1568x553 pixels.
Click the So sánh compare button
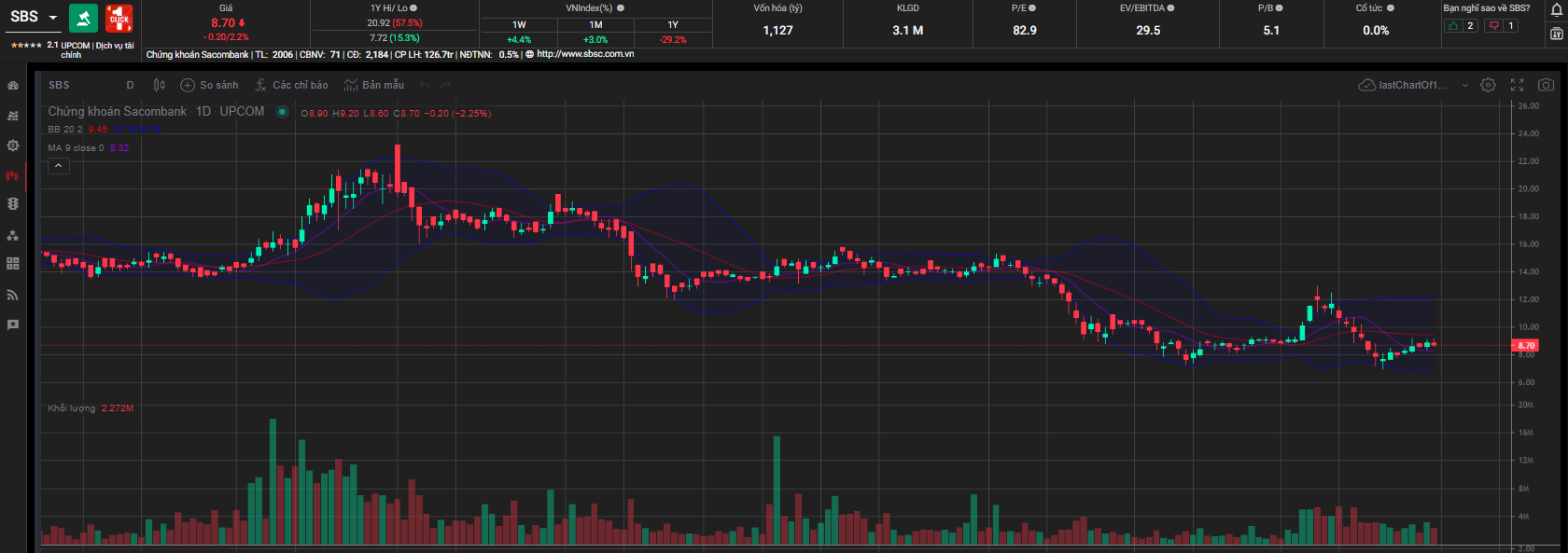[209, 85]
